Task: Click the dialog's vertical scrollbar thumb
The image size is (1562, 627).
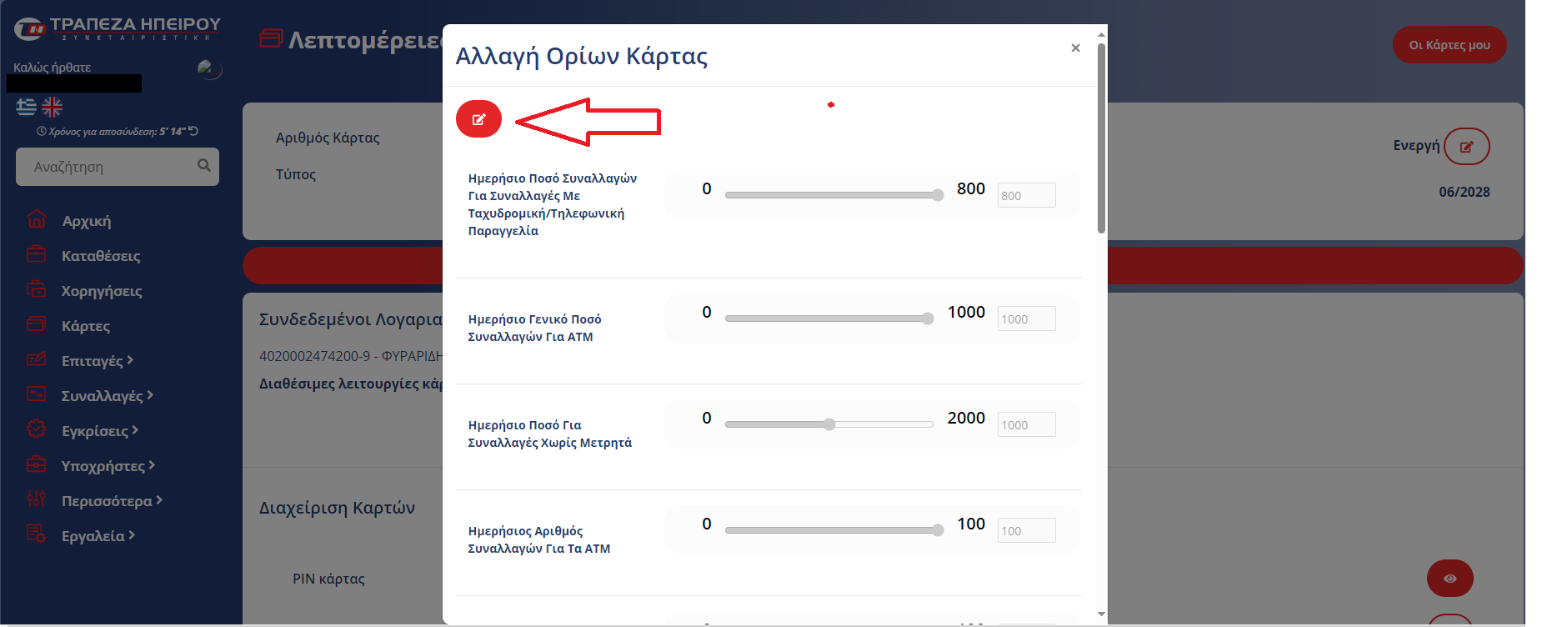Action: [x=1101, y=138]
